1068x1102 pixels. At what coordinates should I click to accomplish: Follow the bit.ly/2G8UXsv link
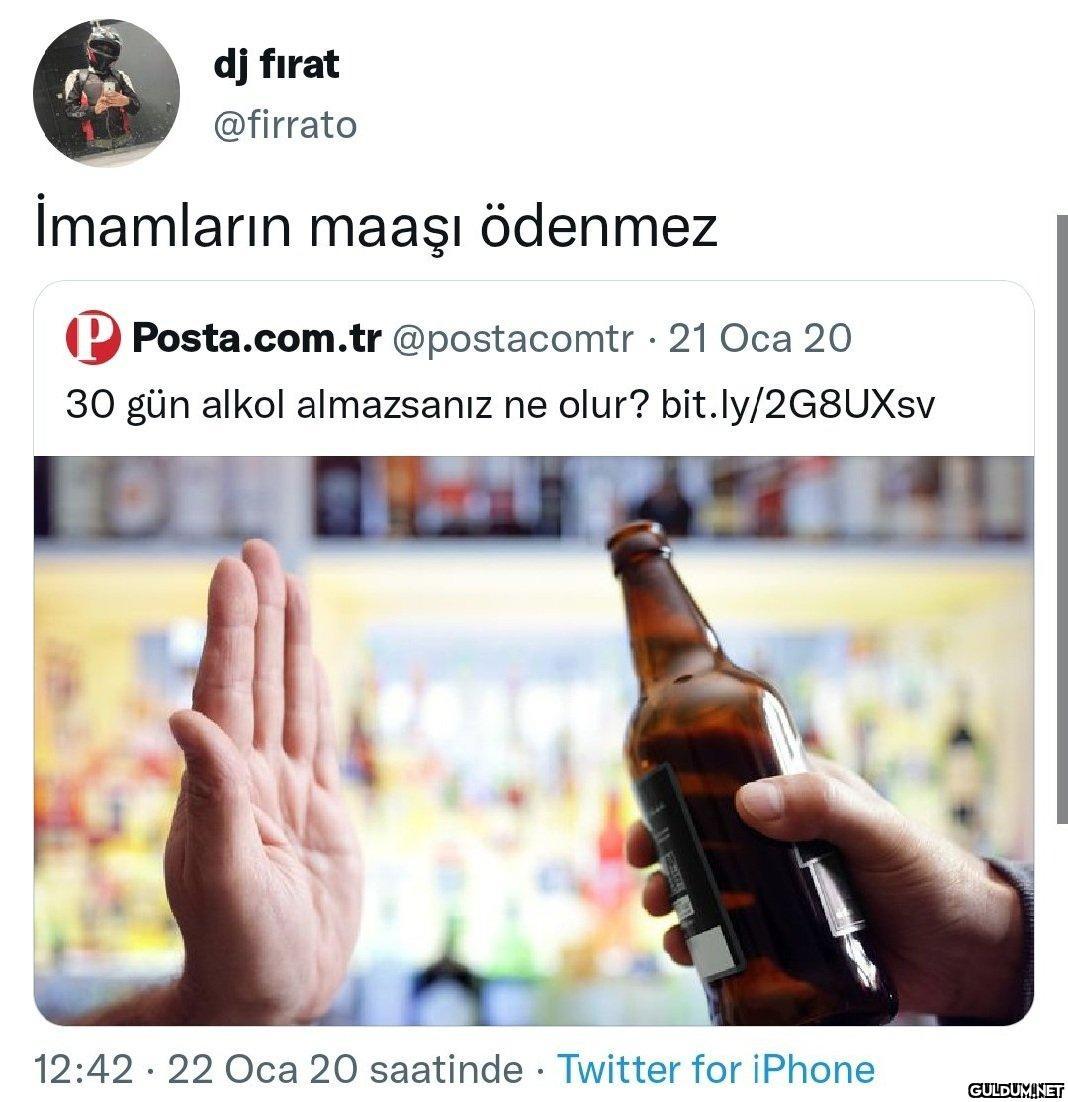coord(798,405)
